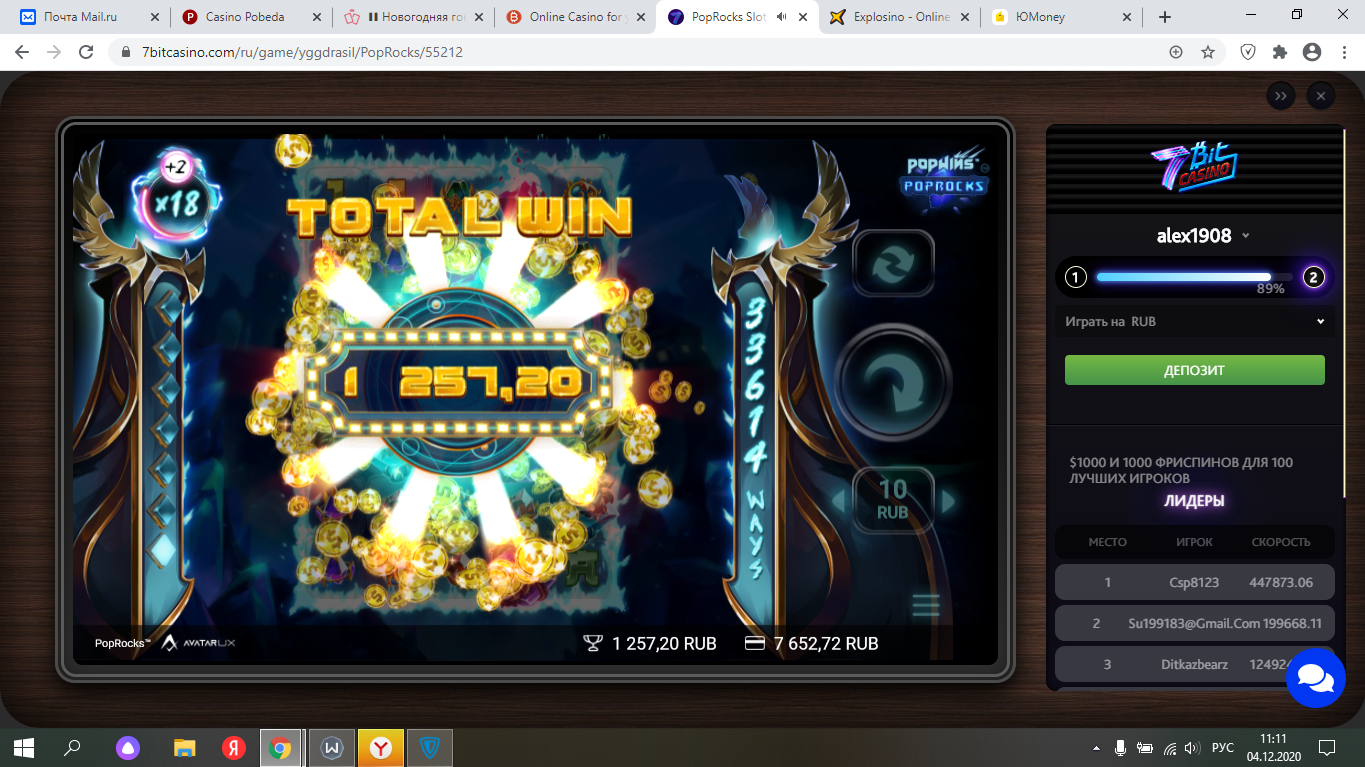The height and width of the screenshot is (767, 1365).
Task: Click the green ДЕПОЗИТ button
Action: tap(1195, 370)
